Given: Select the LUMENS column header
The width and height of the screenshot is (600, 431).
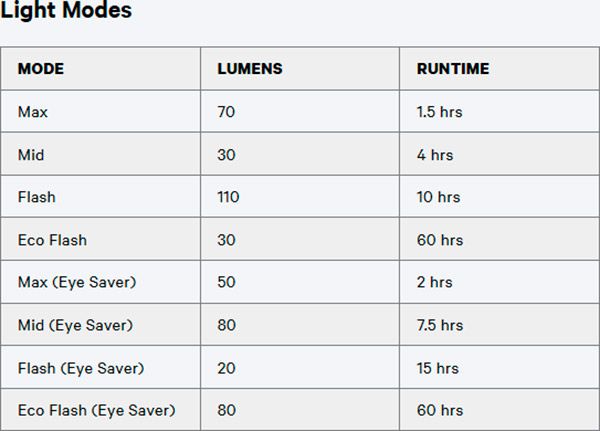Looking at the screenshot, I should point(249,69).
